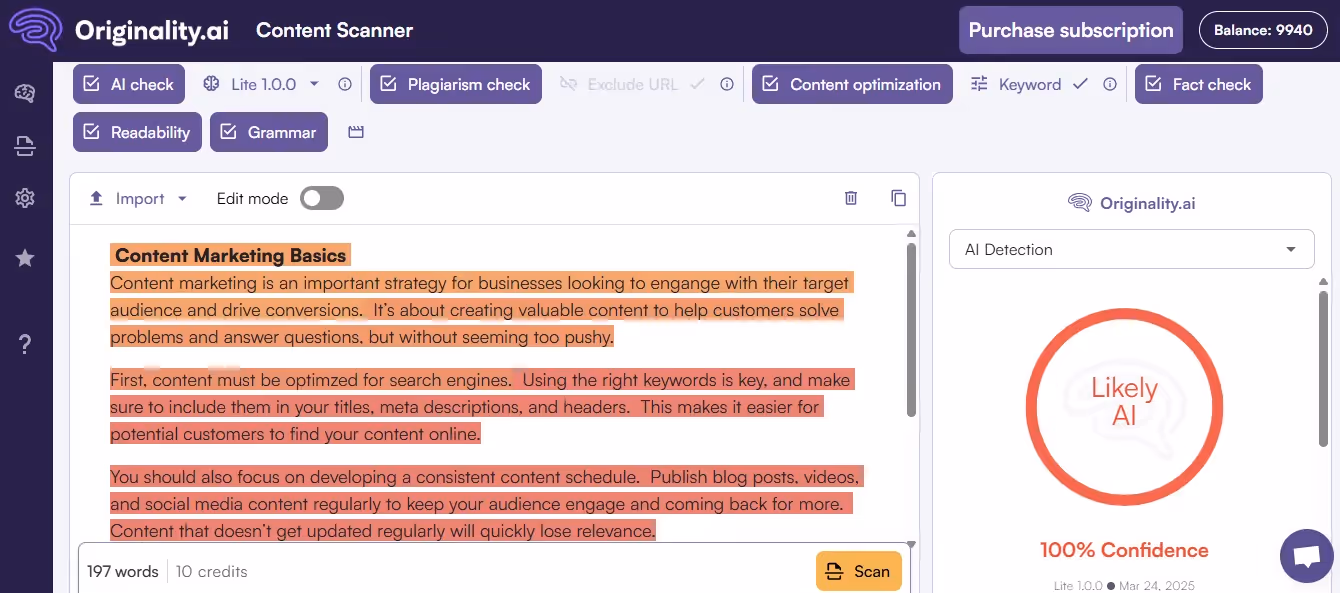The width and height of the screenshot is (1340, 593).
Task: Toggle the Content optimization checkbox
Action: tap(771, 85)
